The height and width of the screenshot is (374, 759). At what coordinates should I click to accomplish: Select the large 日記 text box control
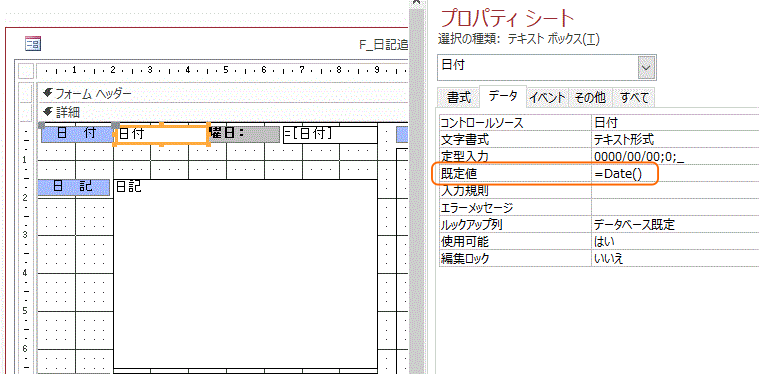(245, 274)
